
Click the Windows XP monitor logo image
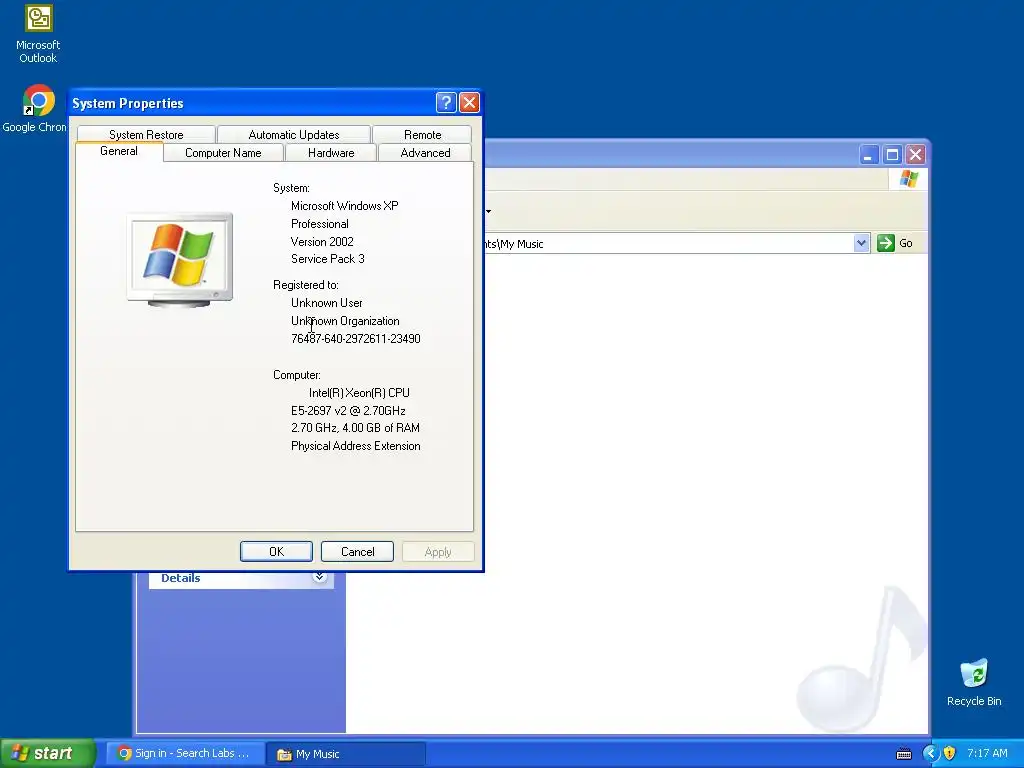coord(180,259)
